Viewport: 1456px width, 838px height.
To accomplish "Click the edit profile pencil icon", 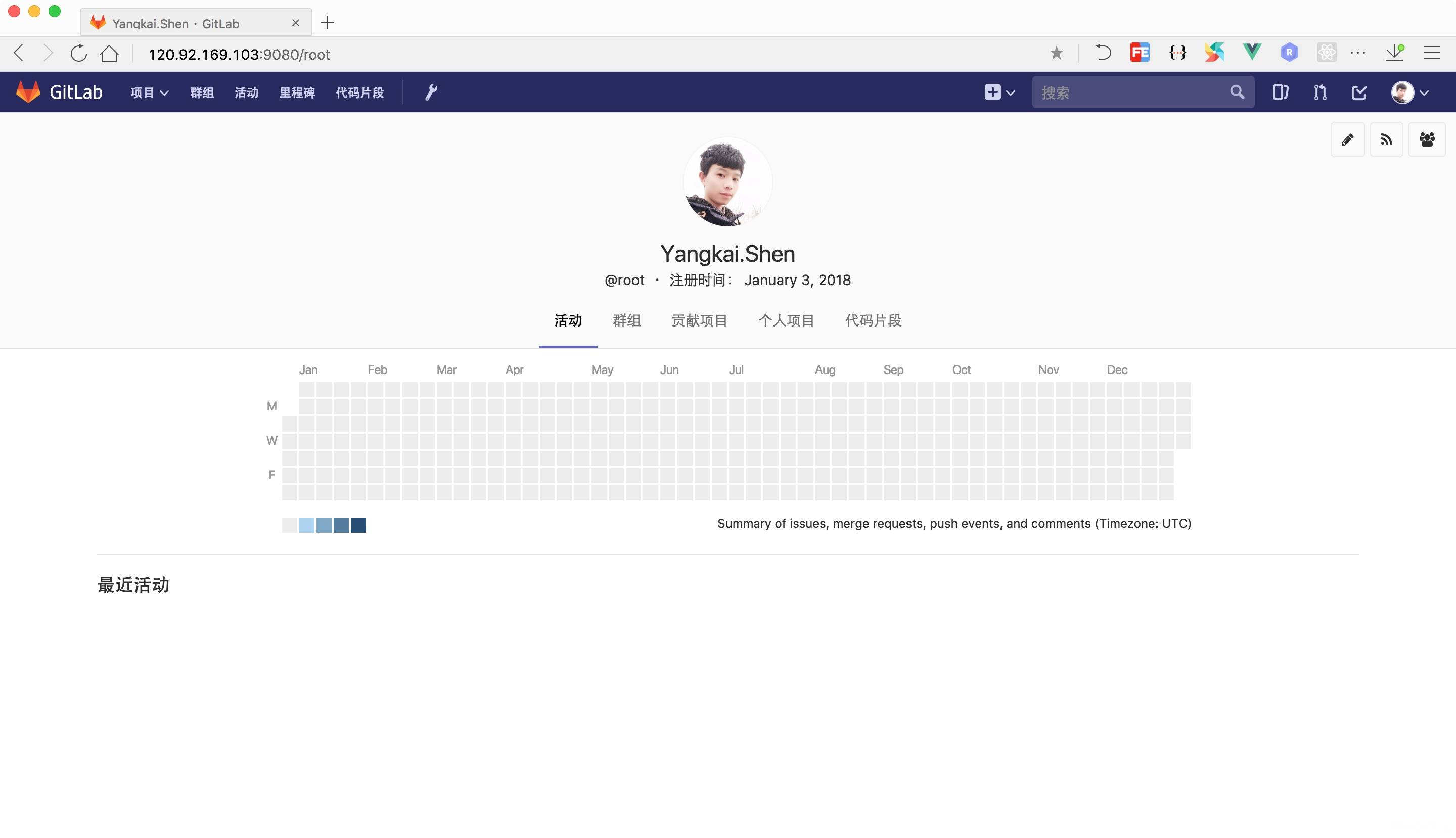I will click(1347, 140).
